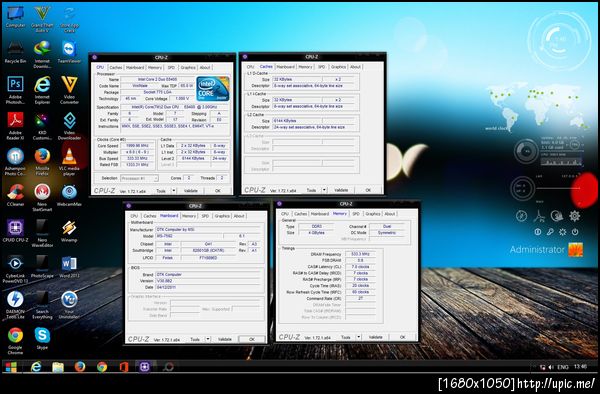Screen dimensions: 600x394
Task: Open the CCleaner desktop shortcut
Action: [15, 195]
